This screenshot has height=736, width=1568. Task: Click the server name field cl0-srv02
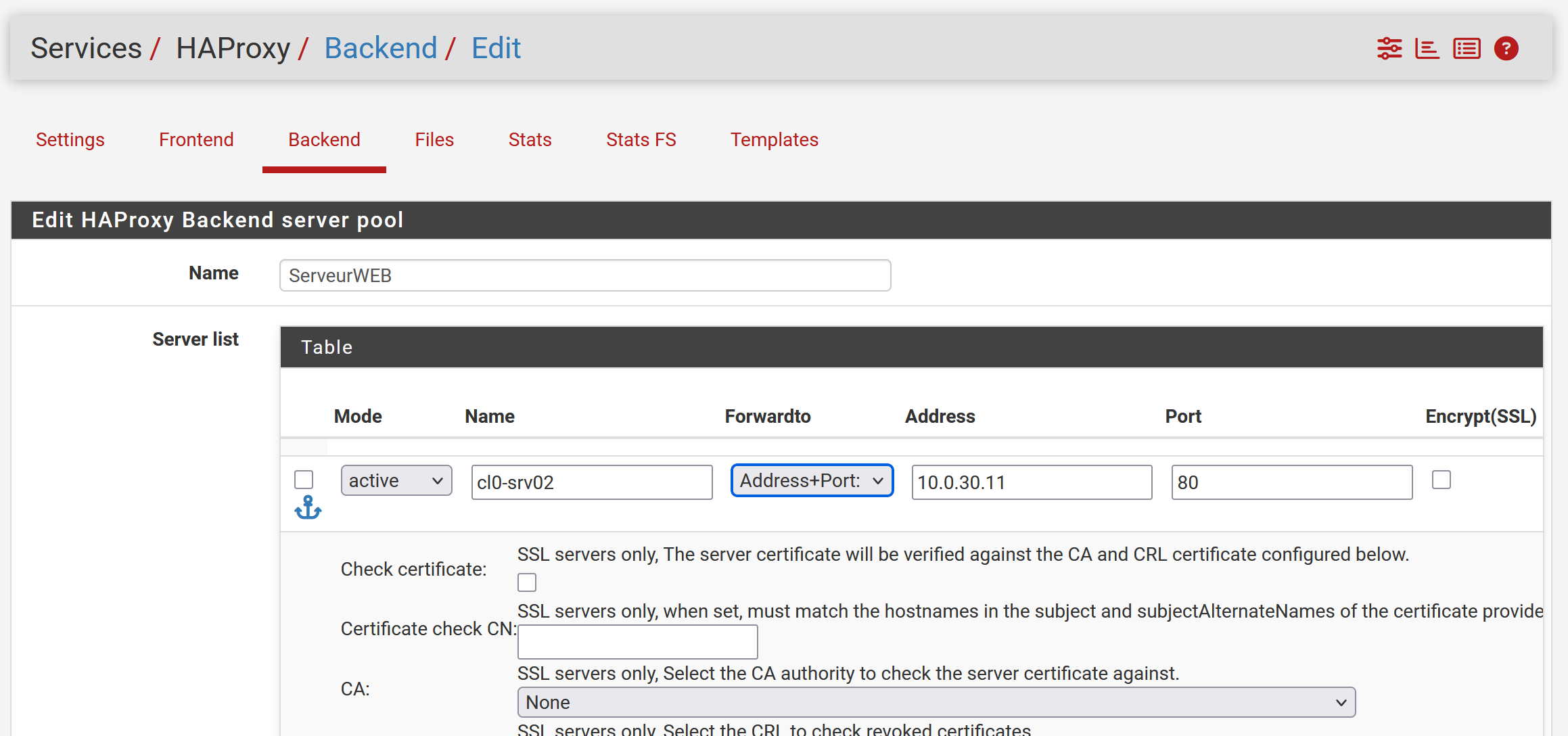(592, 482)
